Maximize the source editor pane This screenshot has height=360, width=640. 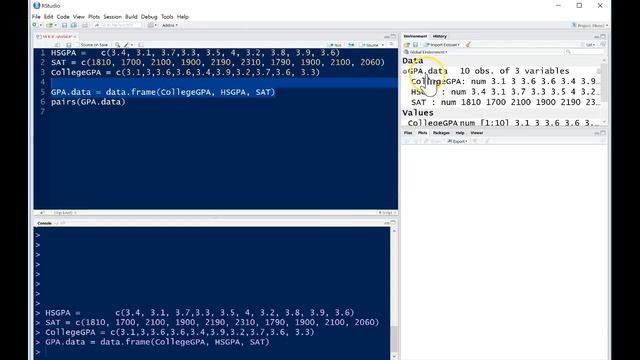click(x=393, y=37)
